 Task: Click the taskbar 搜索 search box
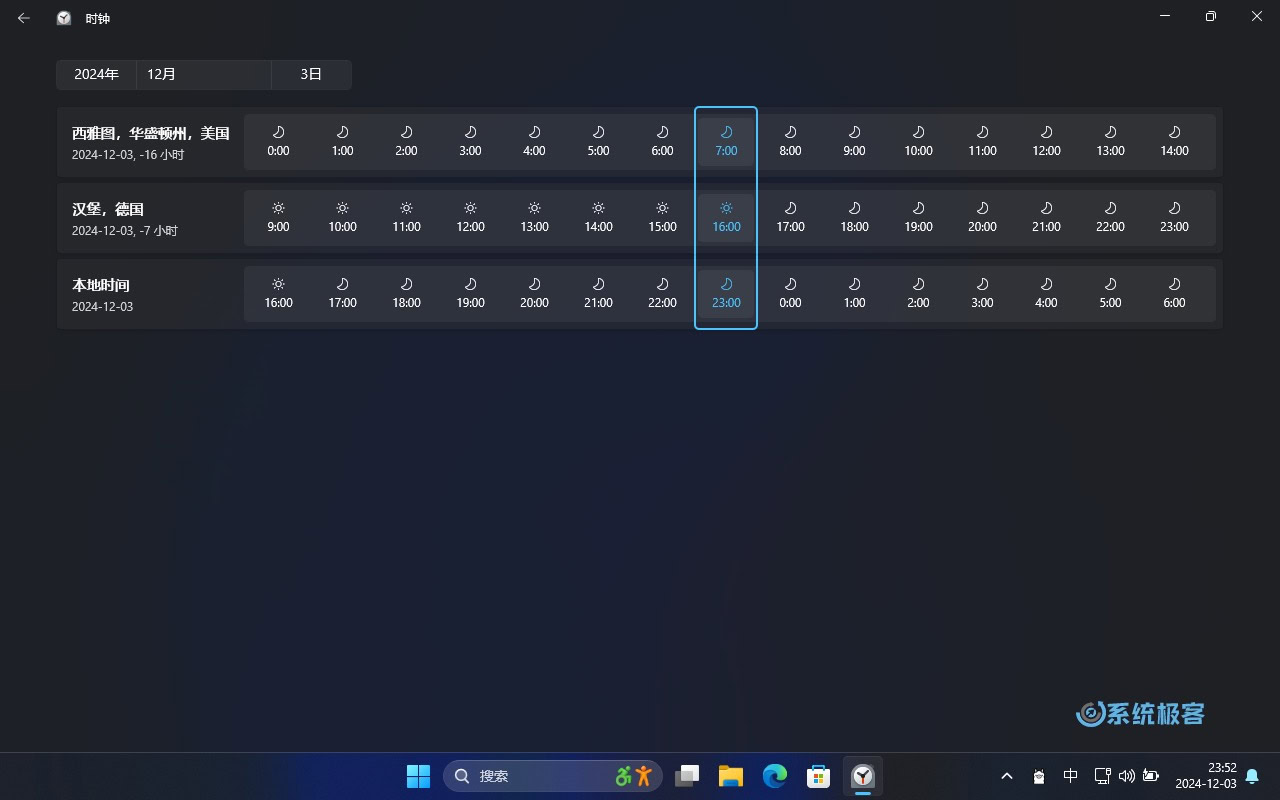(x=553, y=776)
